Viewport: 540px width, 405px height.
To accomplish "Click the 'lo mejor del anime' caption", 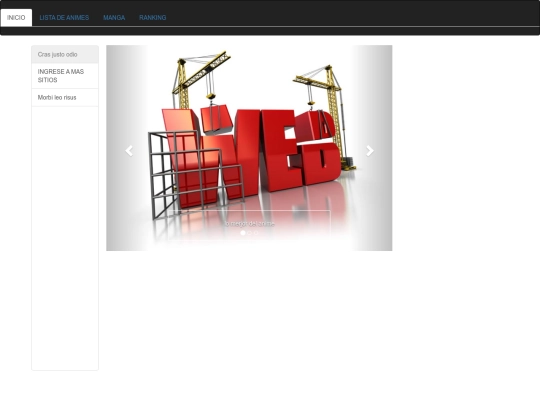I will (249, 224).
